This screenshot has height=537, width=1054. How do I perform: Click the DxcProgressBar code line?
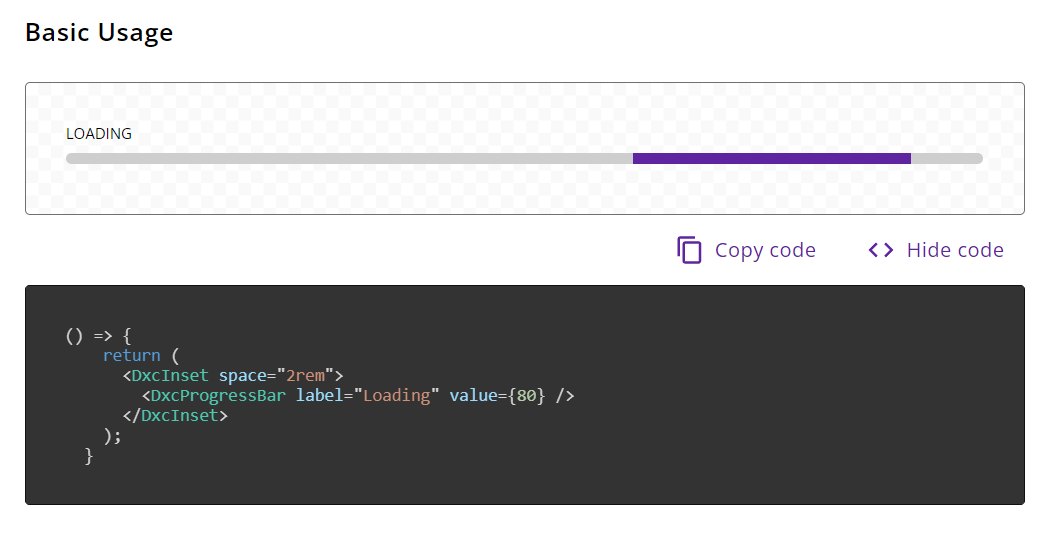[x=358, y=396]
